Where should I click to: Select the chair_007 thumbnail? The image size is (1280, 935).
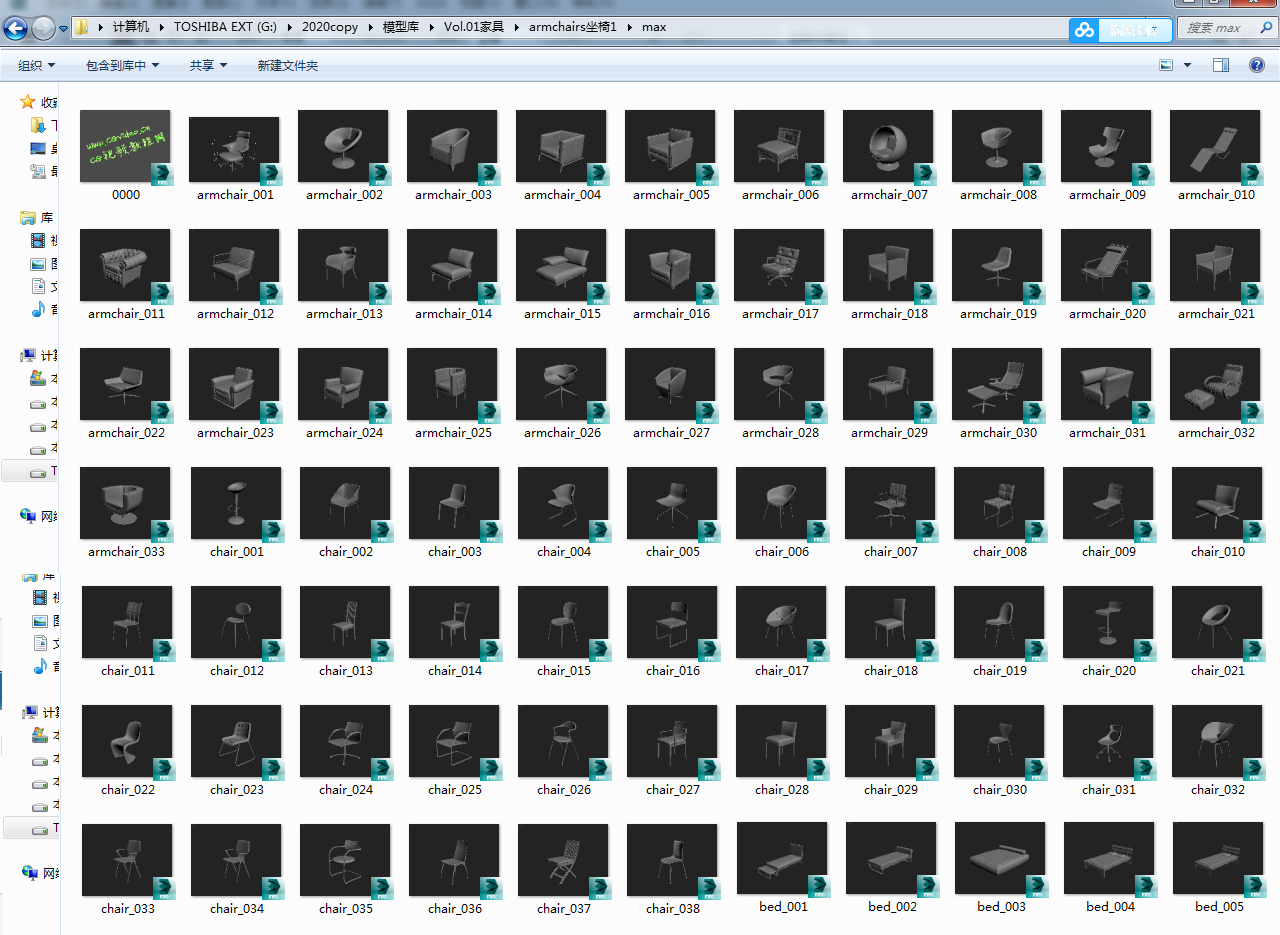pyautogui.click(x=890, y=504)
